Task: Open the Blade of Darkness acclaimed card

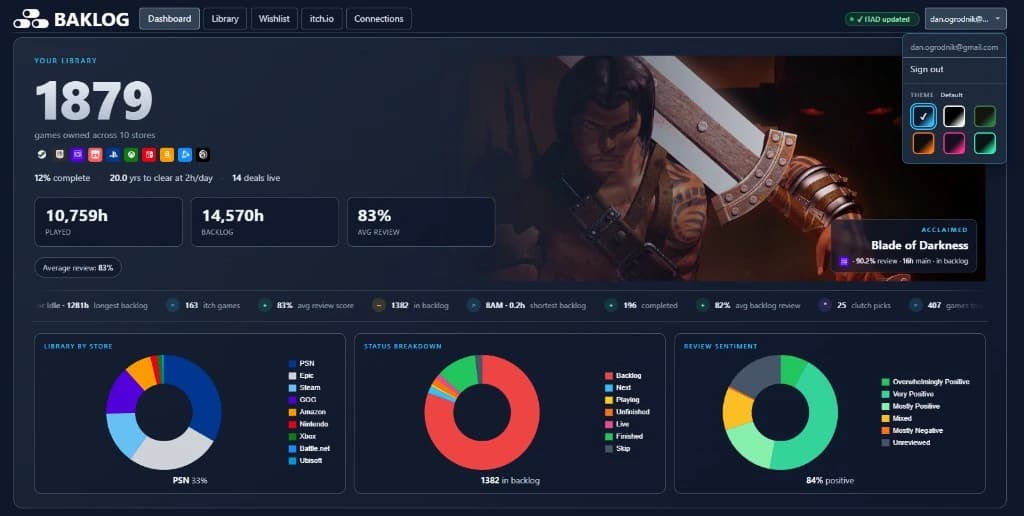Action: pyautogui.click(x=904, y=246)
